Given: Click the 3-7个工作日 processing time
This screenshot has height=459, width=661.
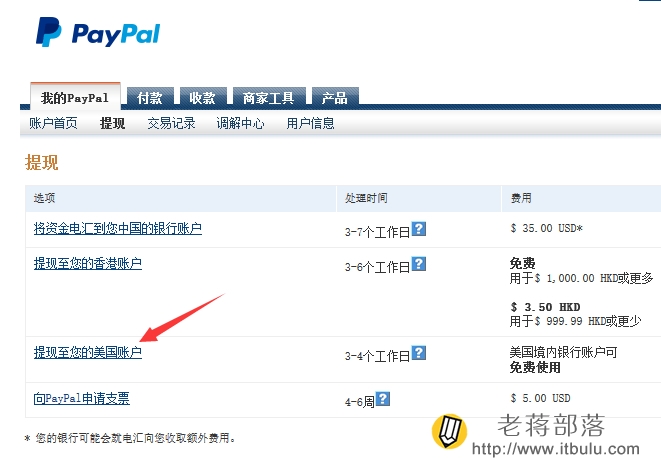Looking at the screenshot, I should [377, 232].
